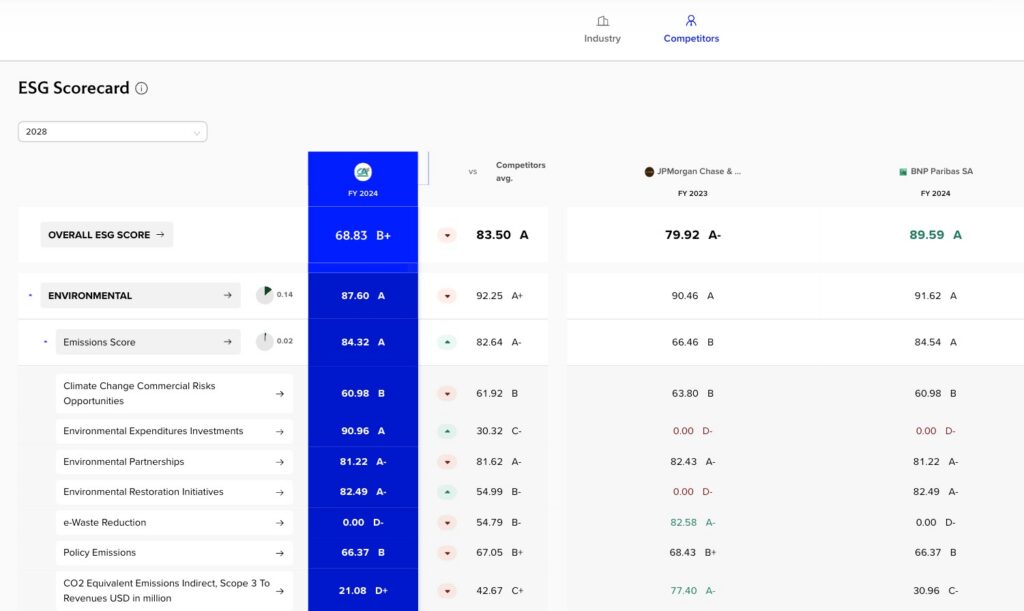Click the green up-trend indicator for Emissions Score

447,342
